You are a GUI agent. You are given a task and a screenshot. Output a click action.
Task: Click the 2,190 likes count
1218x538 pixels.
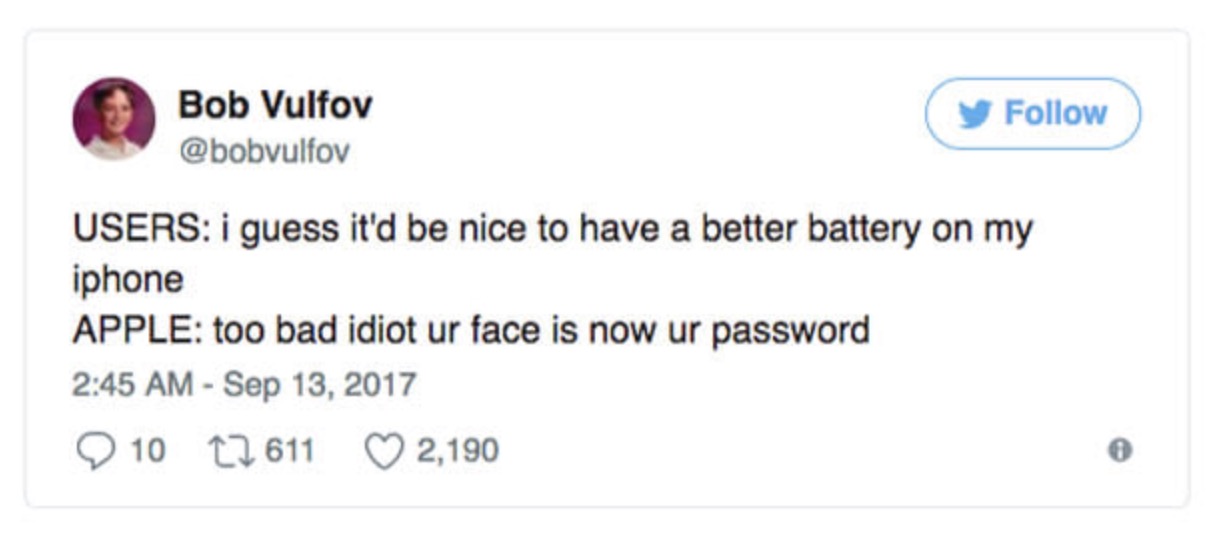(x=457, y=450)
